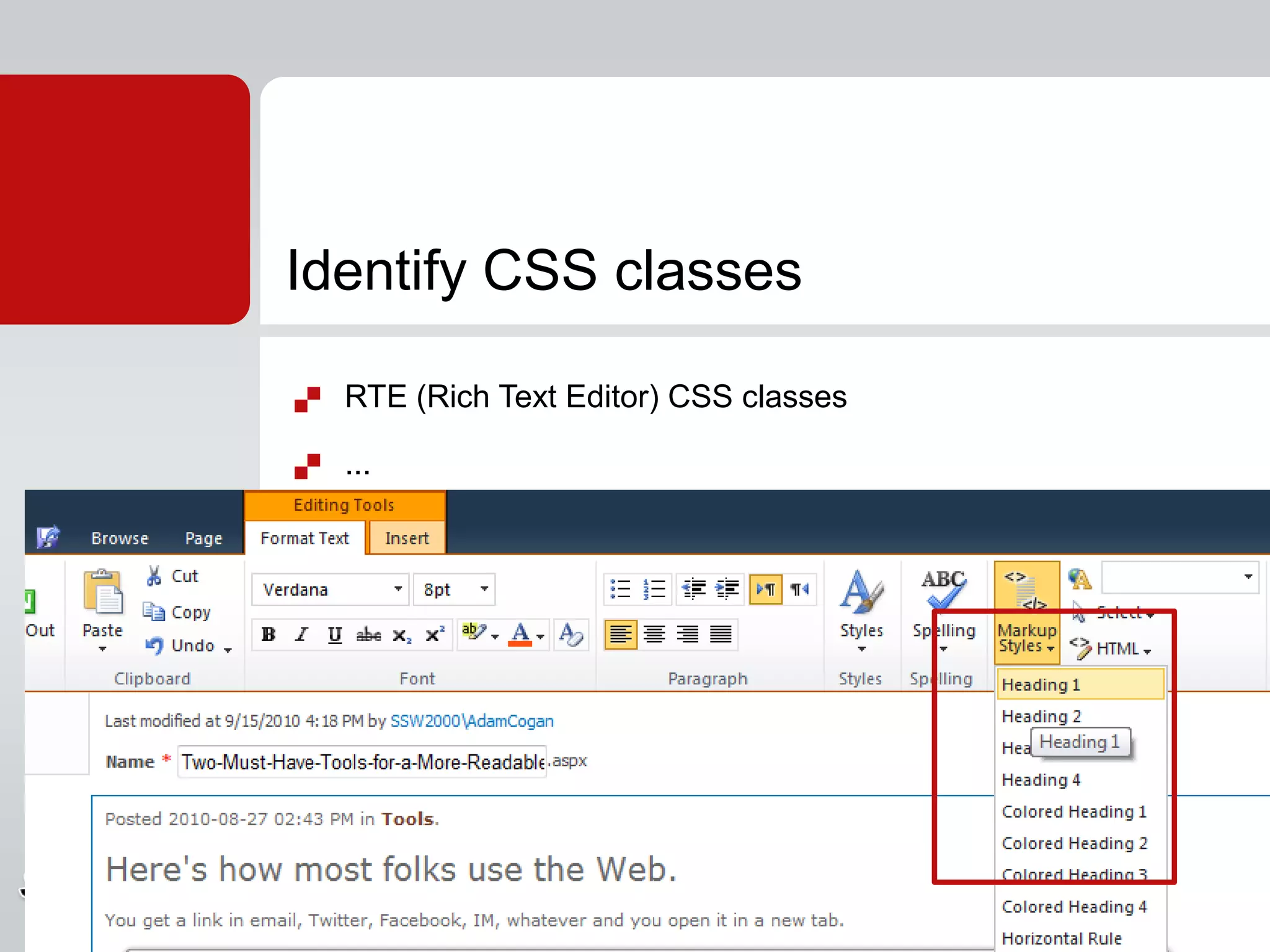Toggle italic formatting
The height and width of the screenshot is (952, 1270).
pos(301,635)
